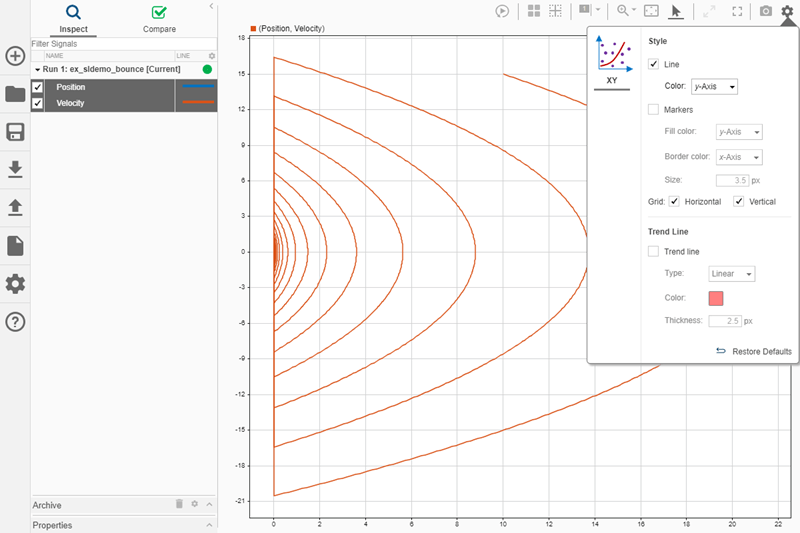Click the full screen corners icon
This screenshot has height=533, width=800.
point(737,11)
